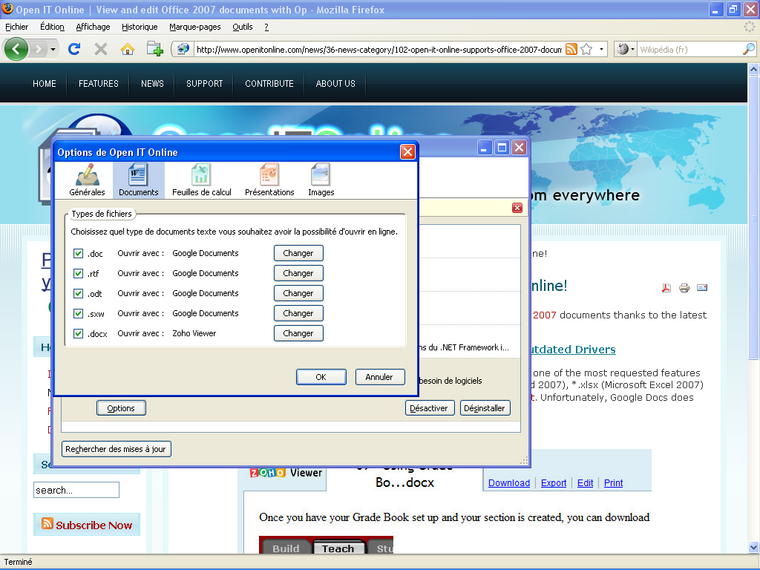
Task: Click the PDF export icon on article
Action: [x=666, y=288]
